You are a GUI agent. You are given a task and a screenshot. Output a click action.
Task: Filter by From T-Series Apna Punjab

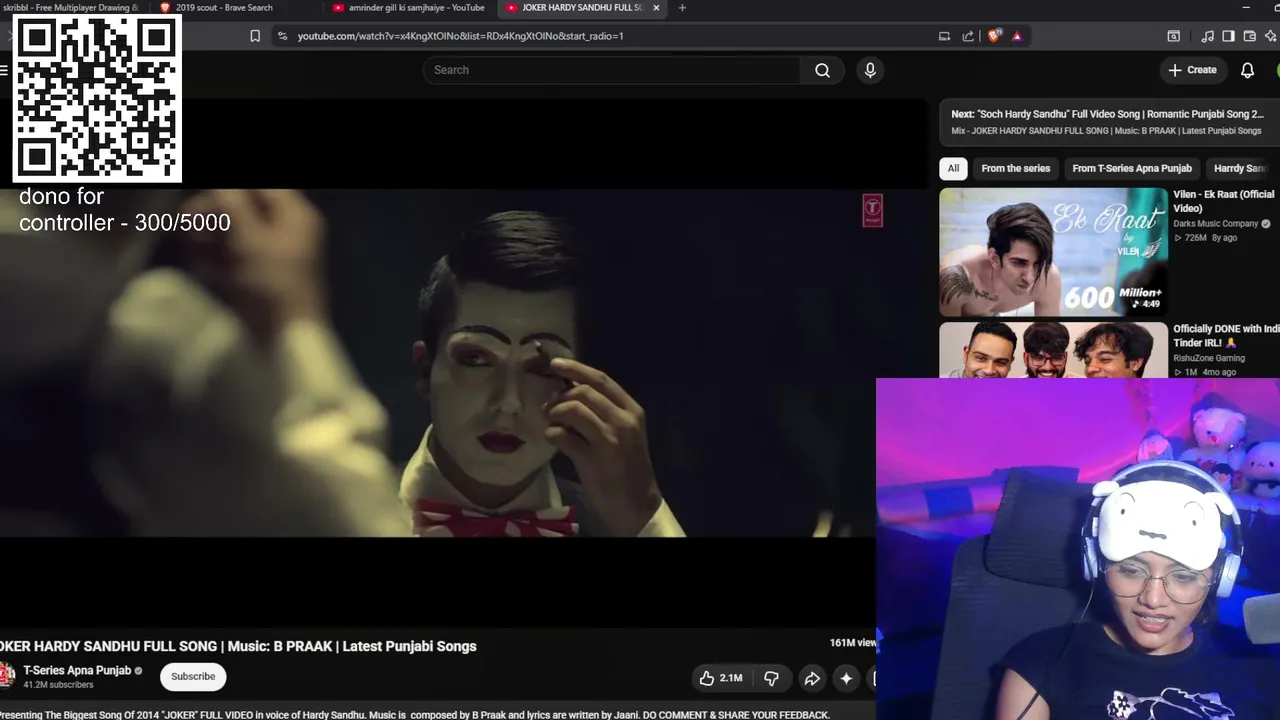click(x=1132, y=168)
